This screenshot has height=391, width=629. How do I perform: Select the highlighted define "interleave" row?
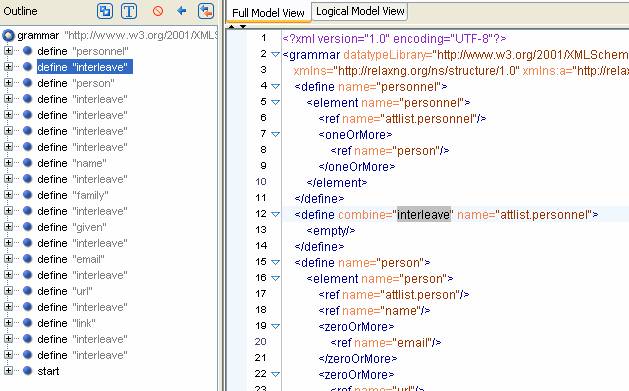point(85,67)
